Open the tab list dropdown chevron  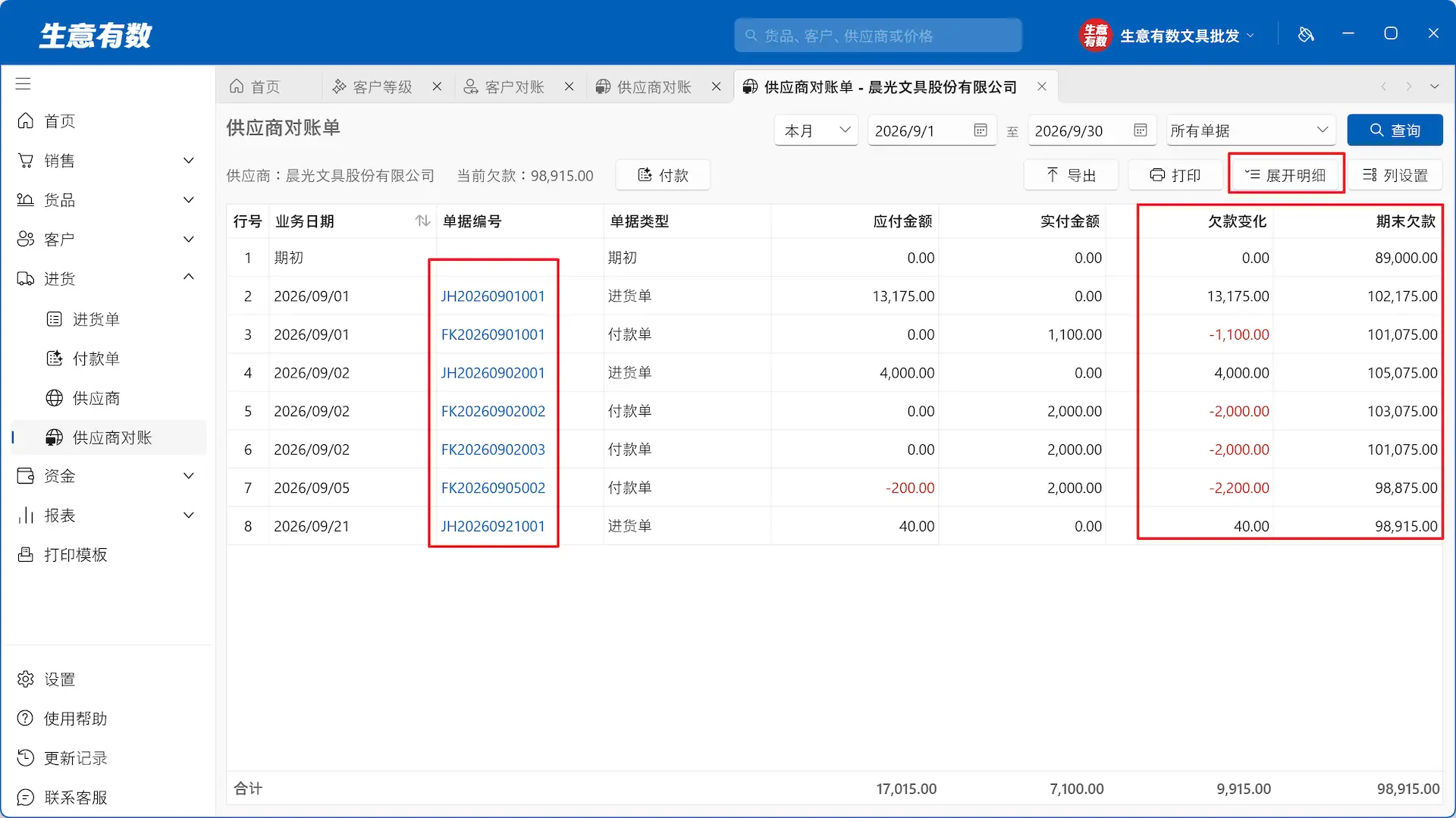(1435, 87)
